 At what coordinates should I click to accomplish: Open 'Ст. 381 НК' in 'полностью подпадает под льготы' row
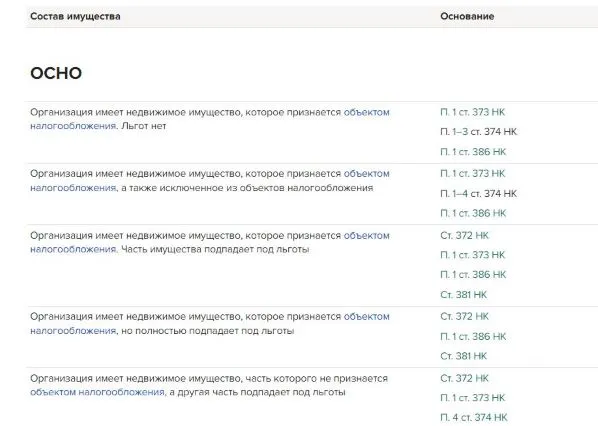tap(463, 356)
